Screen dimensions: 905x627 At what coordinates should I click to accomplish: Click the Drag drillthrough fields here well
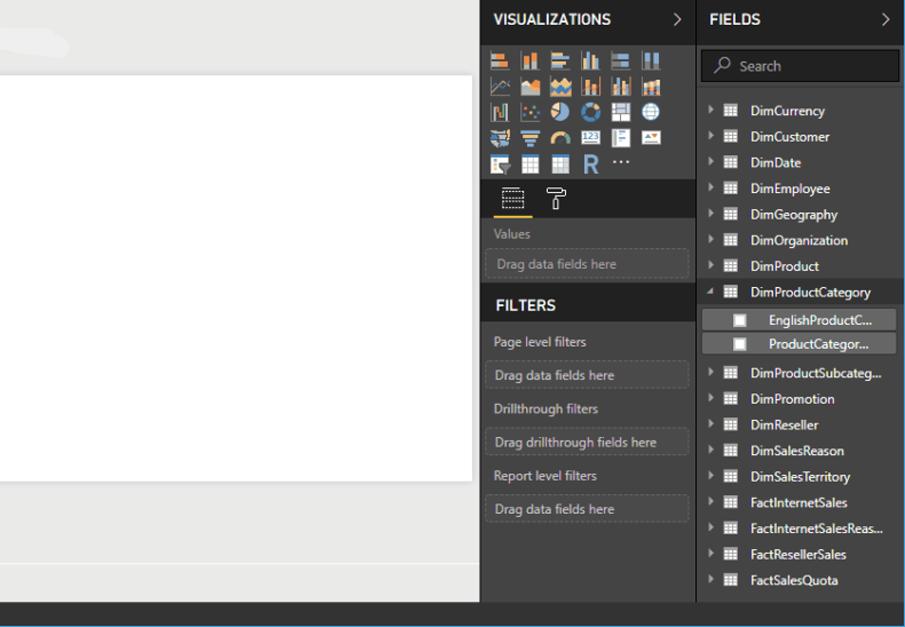pos(587,442)
